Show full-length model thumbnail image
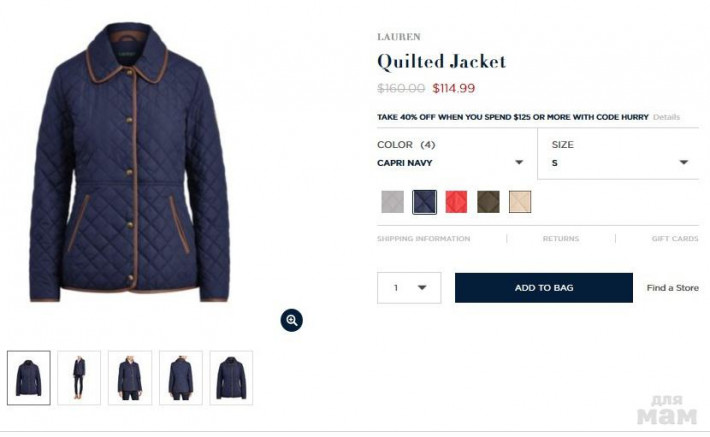This screenshot has height=437, width=710. coord(79,378)
